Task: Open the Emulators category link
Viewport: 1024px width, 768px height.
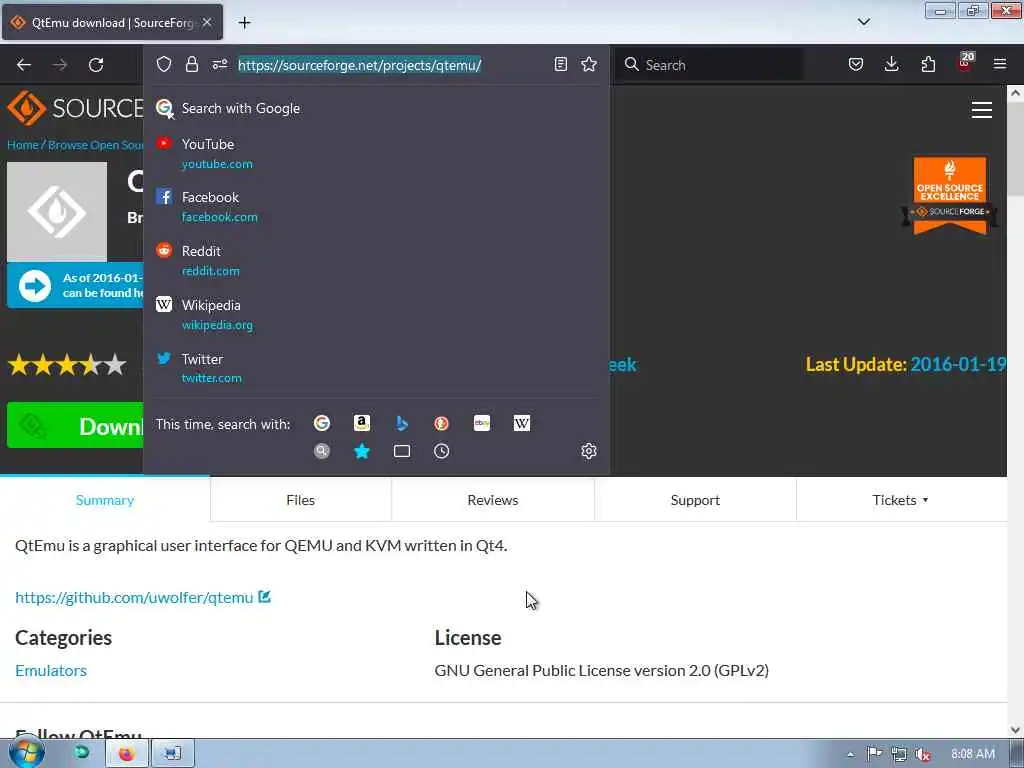Action: 51,670
